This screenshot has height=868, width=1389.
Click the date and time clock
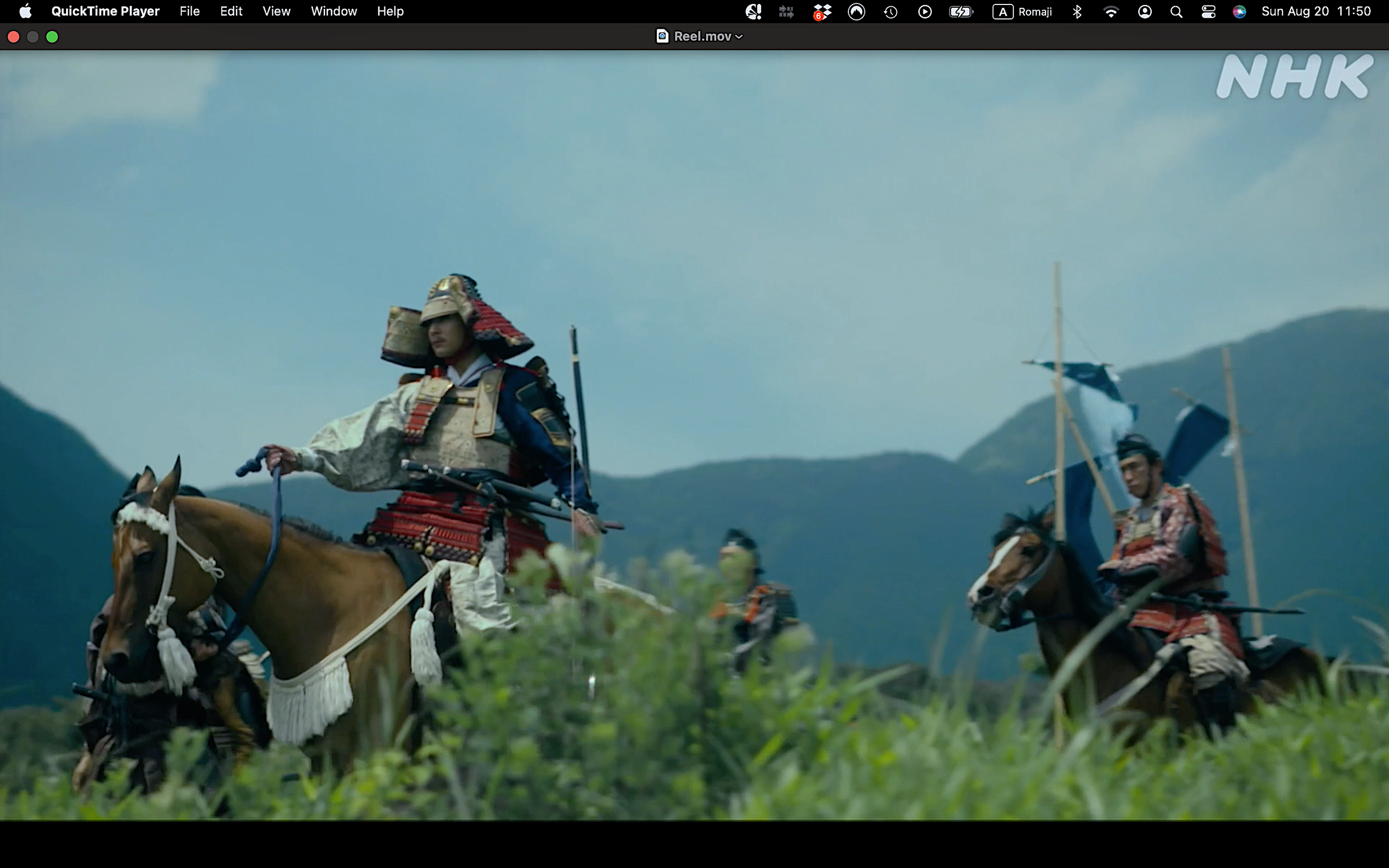tap(1316, 12)
